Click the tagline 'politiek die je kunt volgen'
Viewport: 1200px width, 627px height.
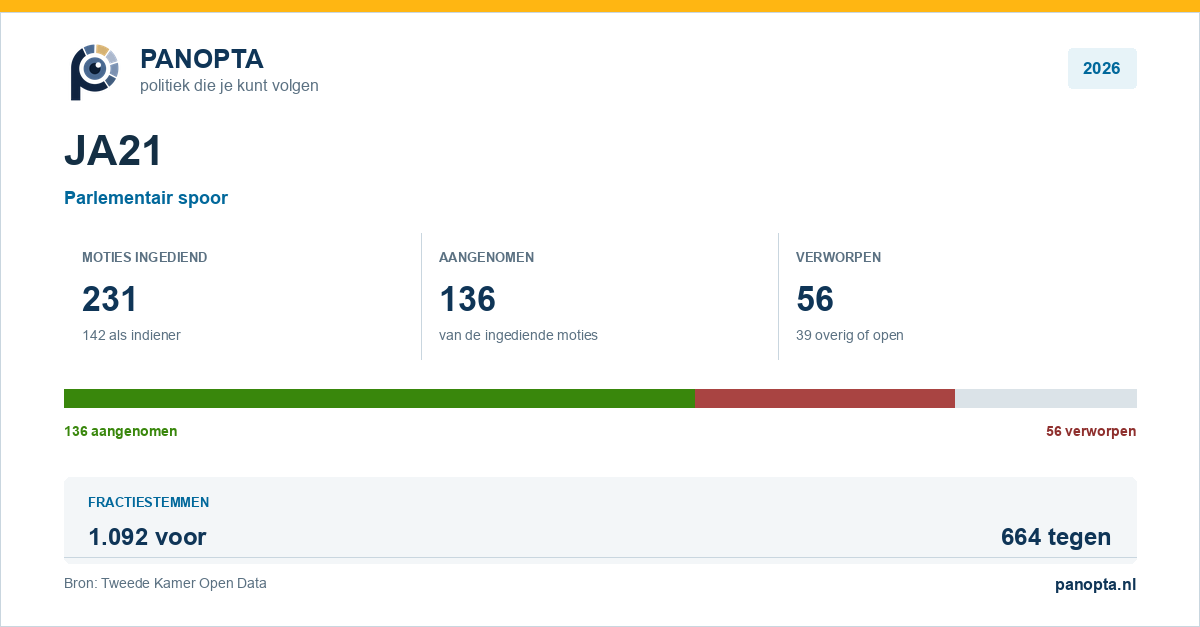pos(229,86)
